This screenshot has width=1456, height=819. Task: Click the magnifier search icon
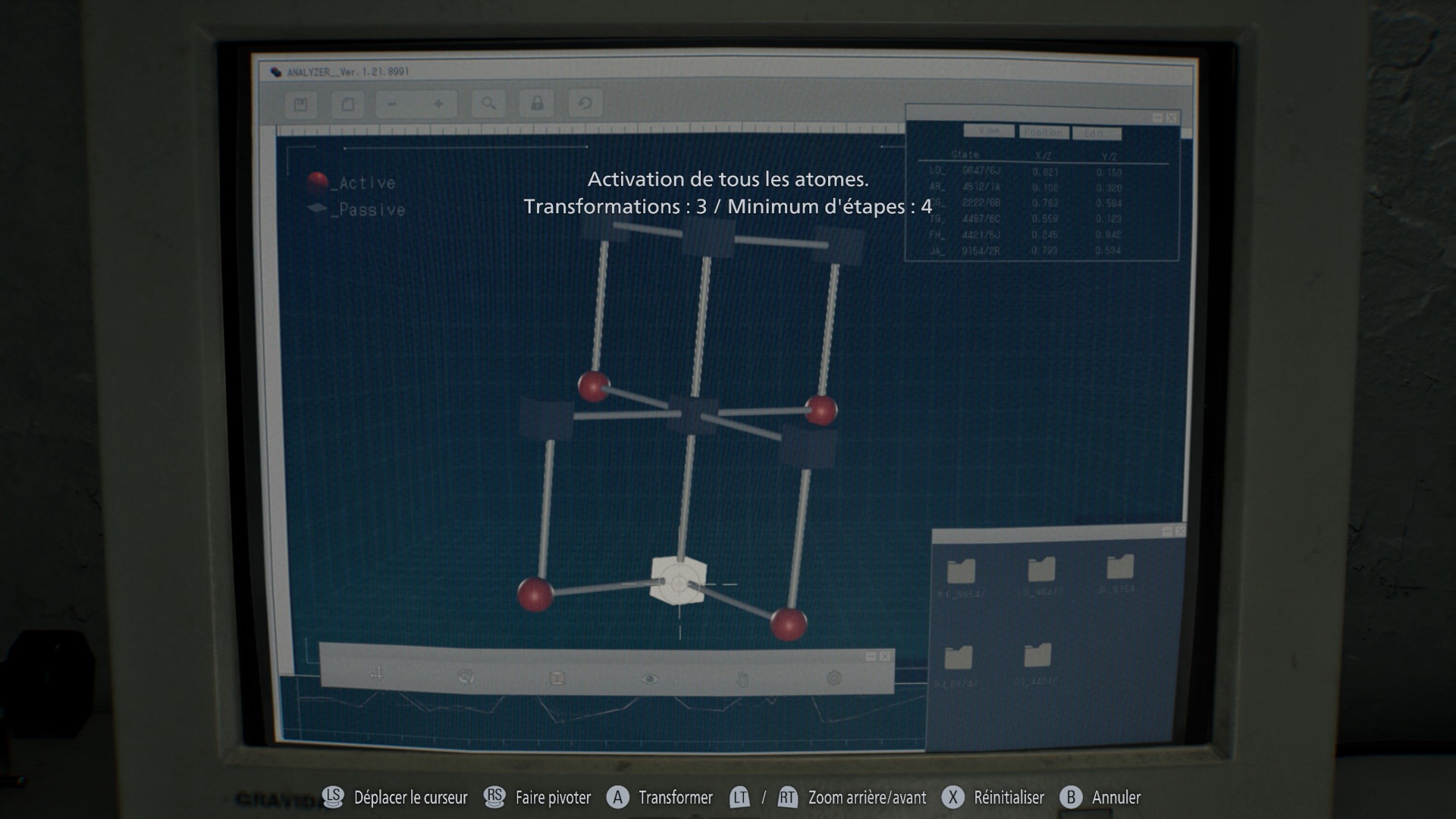[x=488, y=104]
